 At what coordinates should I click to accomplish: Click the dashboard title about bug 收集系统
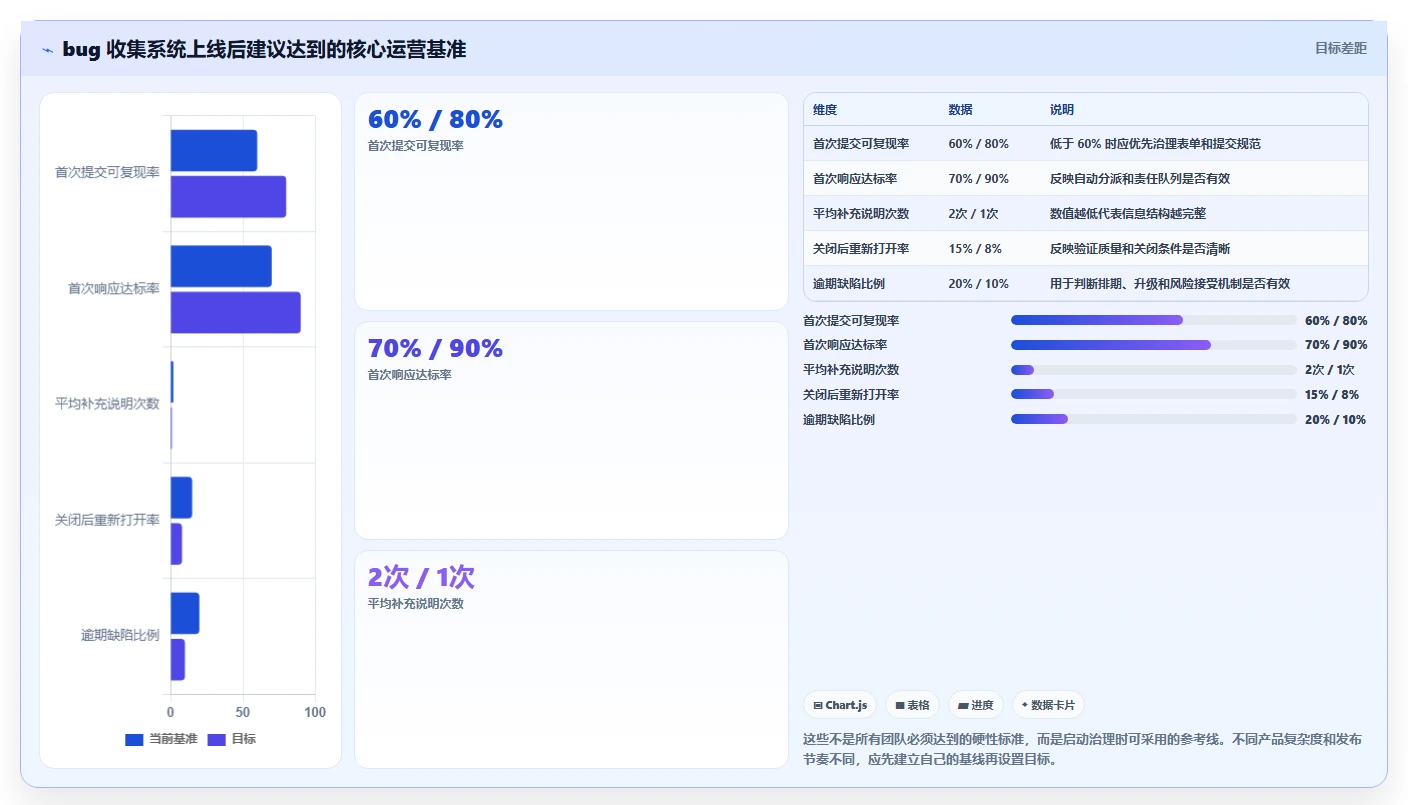[264, 49]
